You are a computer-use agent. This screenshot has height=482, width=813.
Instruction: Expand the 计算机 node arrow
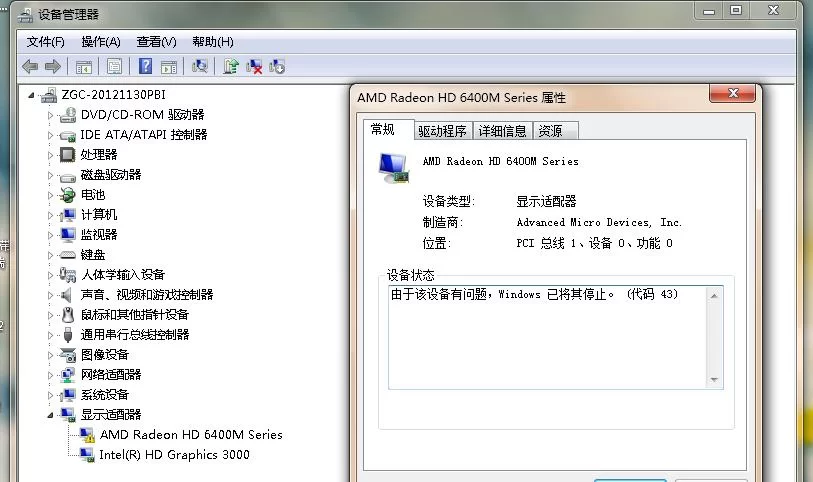point(50,215)
